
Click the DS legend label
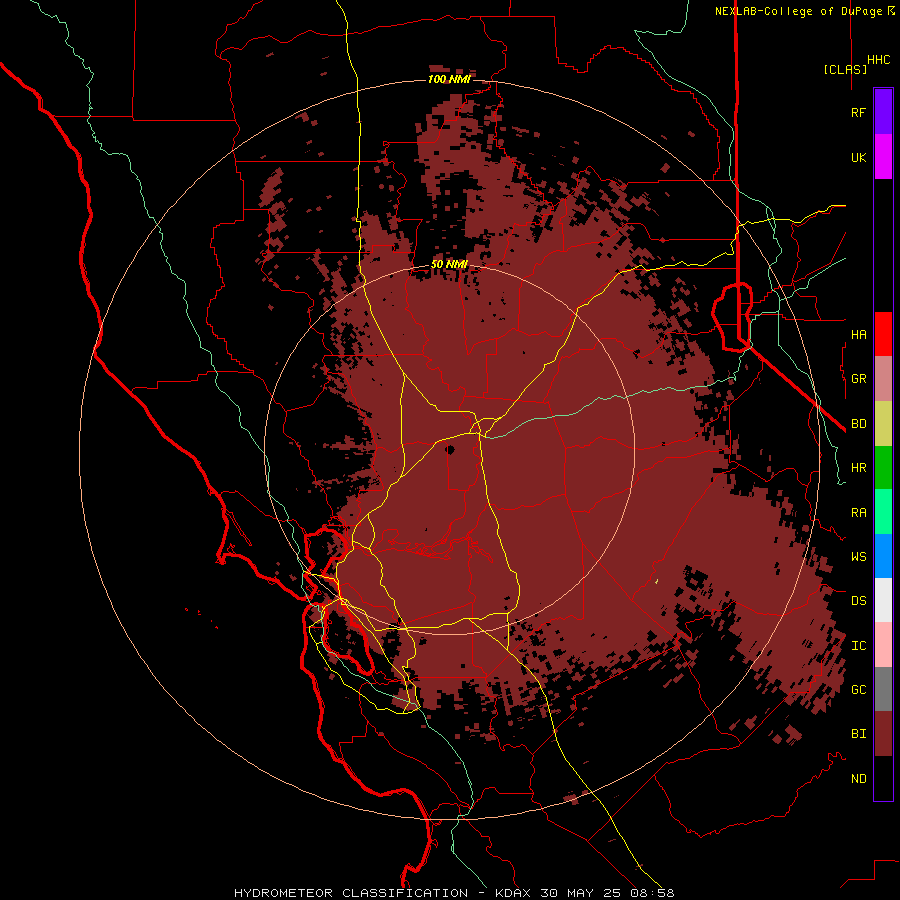coord(858,601)
